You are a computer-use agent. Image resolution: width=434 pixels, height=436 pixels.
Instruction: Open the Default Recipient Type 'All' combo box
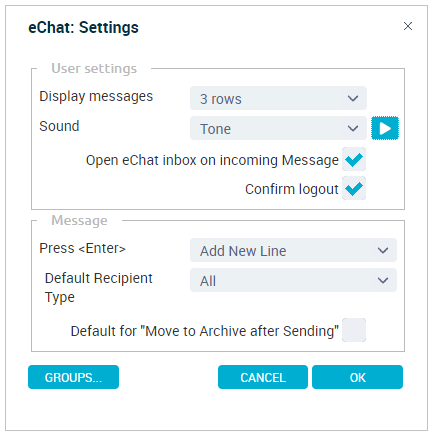tap(293, 280)
